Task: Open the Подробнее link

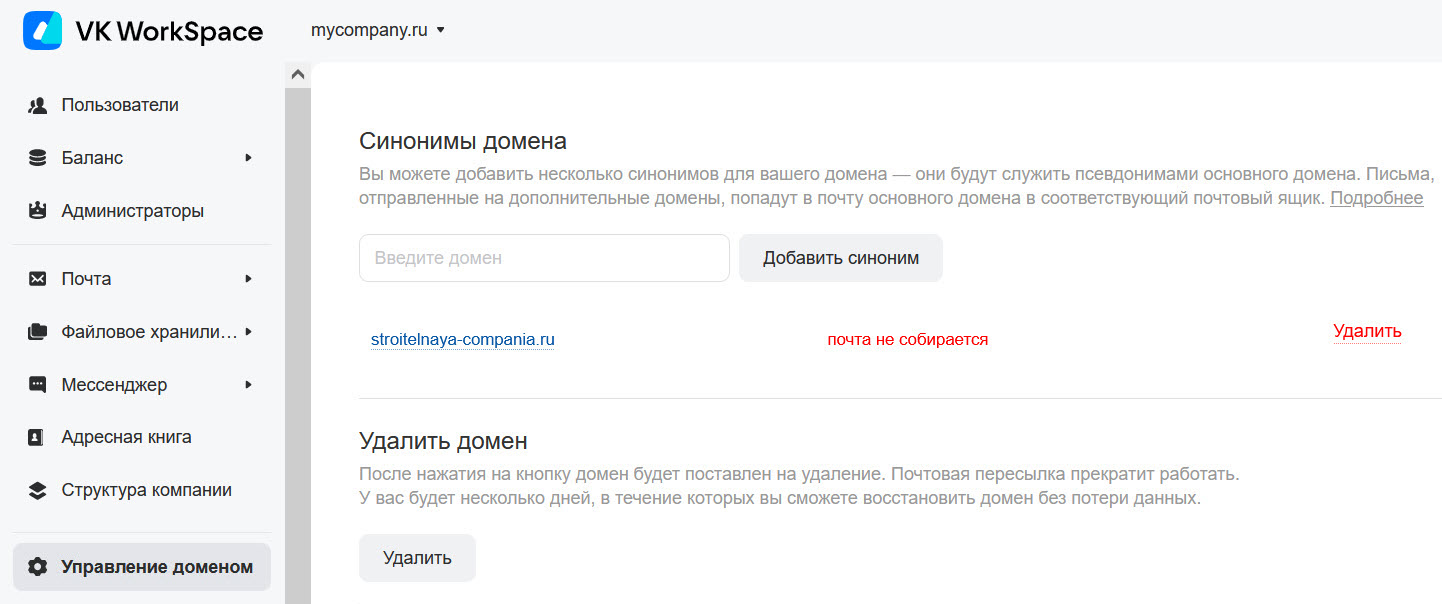Action: [x=1376, y=198]
